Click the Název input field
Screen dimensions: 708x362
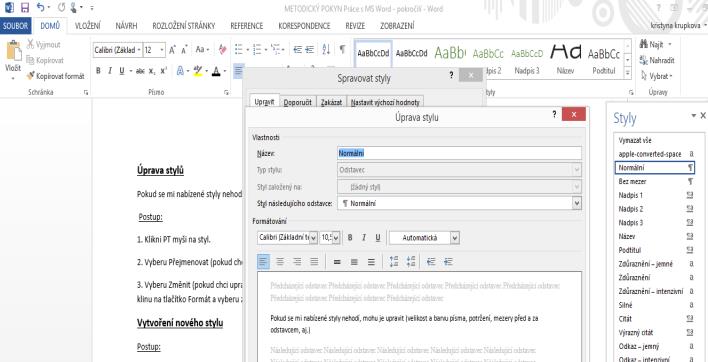(x=459, y=153)
